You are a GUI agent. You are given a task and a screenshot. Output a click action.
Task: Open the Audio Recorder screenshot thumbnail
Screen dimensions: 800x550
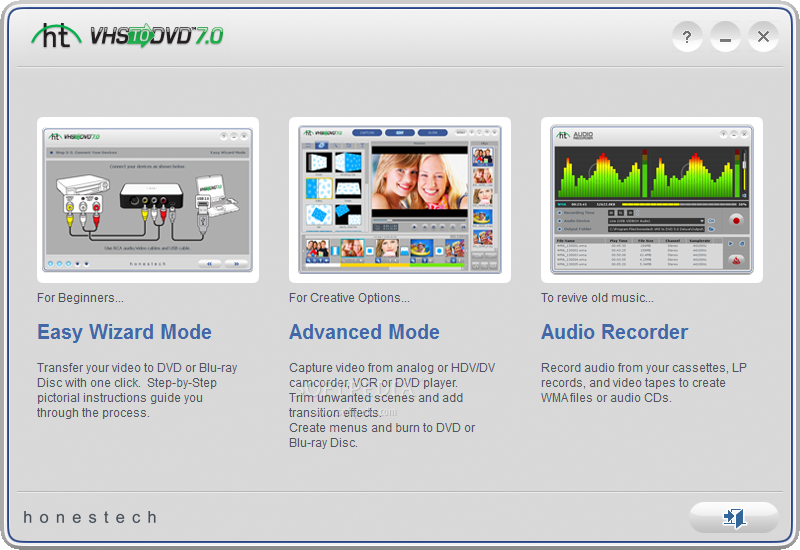coord(652,200)
